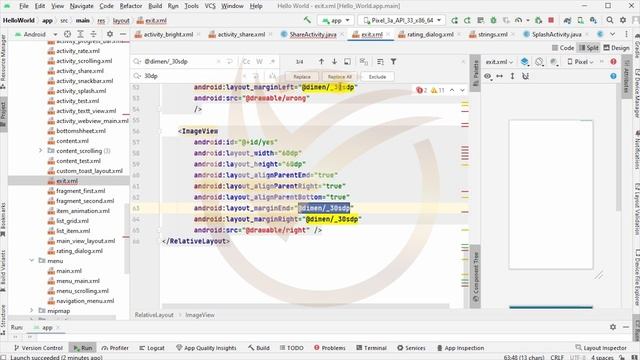The image size is (640, 360).
Task: Open project panel gear options
Action: (x=110, y=34)
